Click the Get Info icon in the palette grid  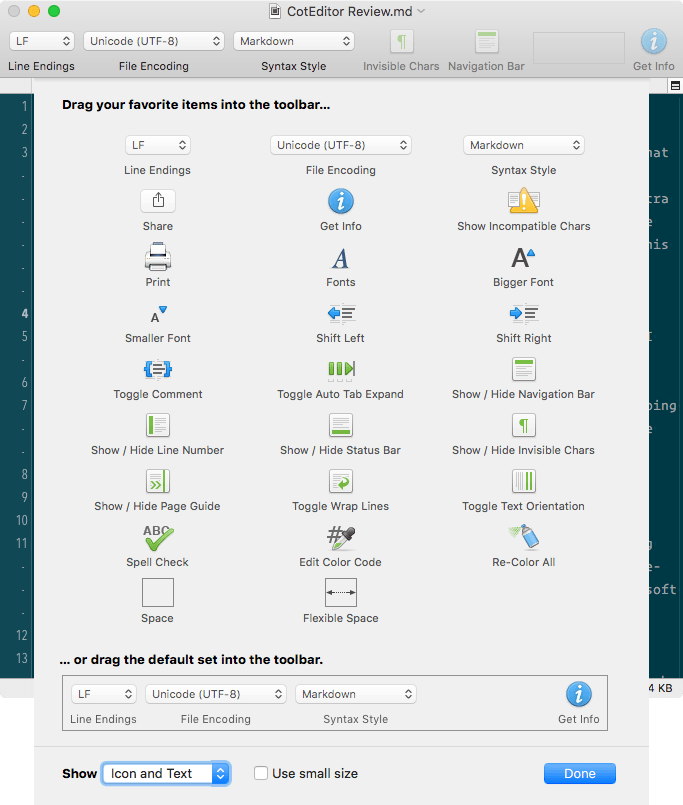(x=340, y=201)
